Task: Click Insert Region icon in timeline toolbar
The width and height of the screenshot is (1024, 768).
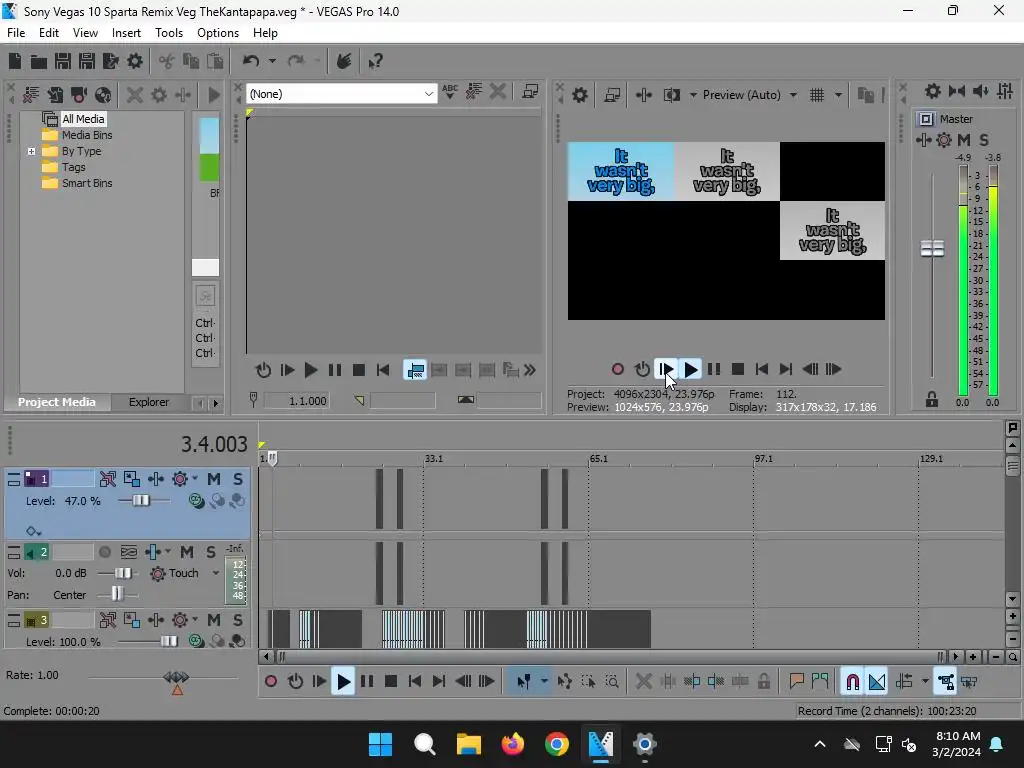Action: click(820, 682)
